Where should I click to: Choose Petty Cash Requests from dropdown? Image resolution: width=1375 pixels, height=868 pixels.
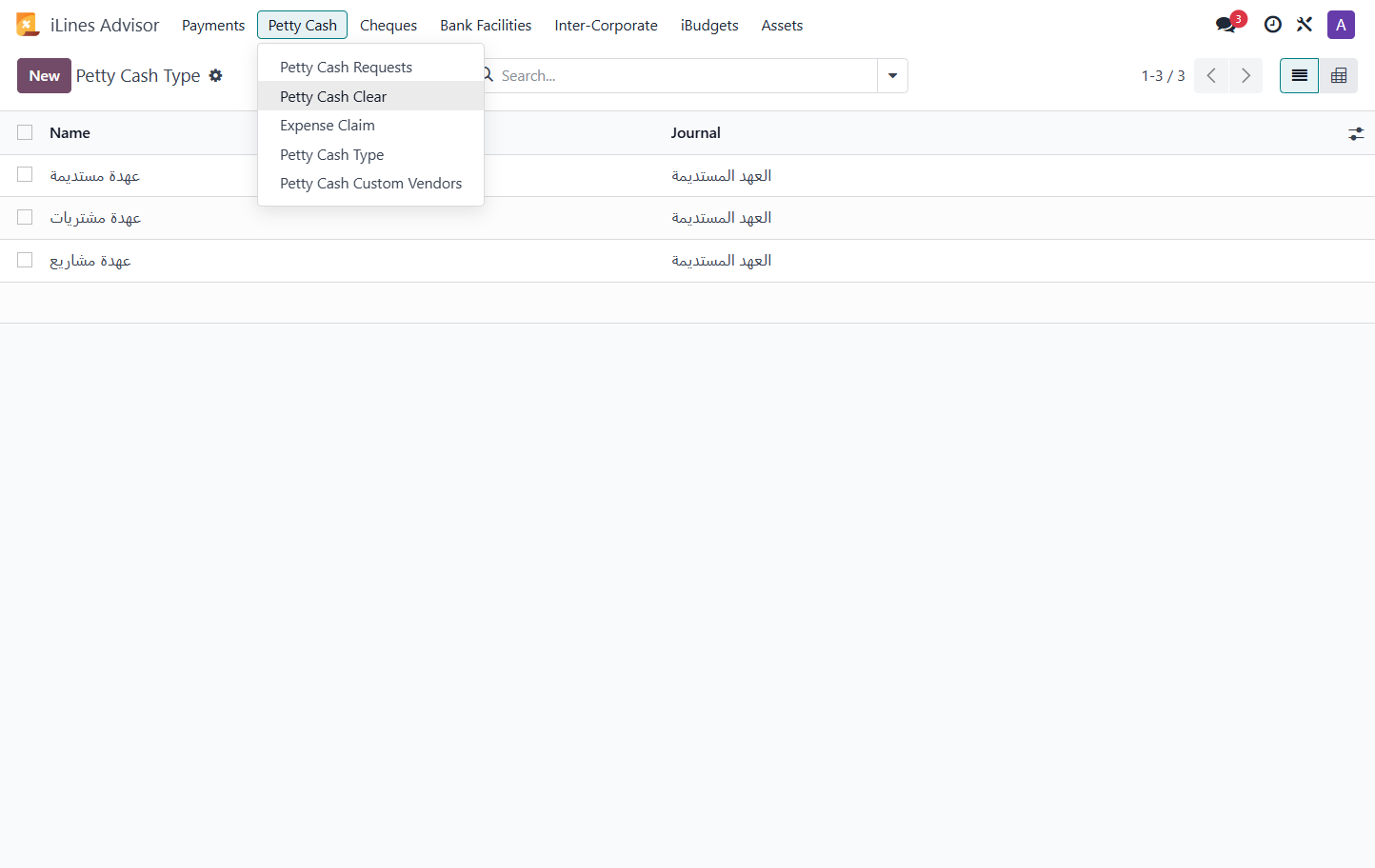point(370,67)
